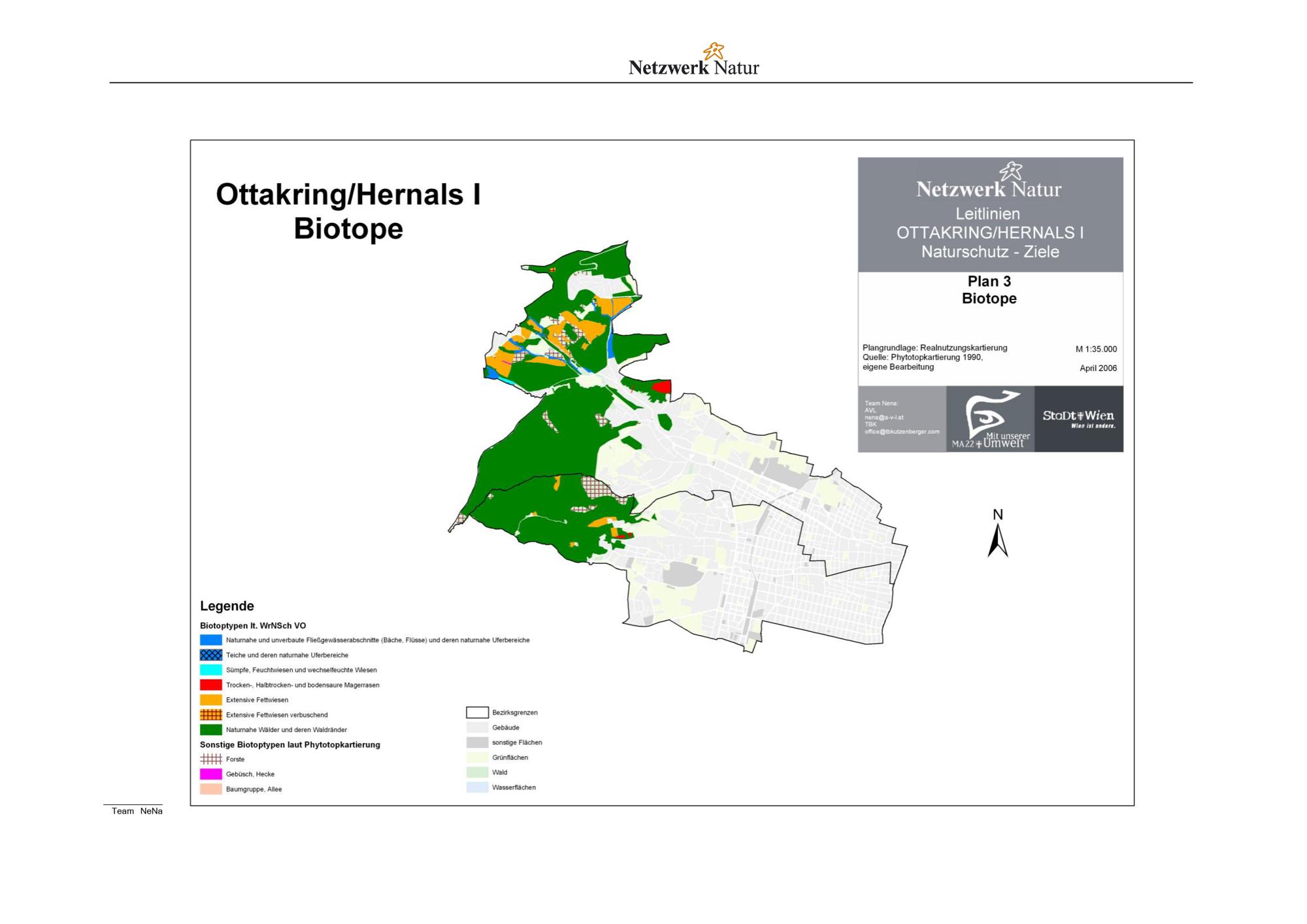
Task: Click the Forste hatched legend symbol
Action: [x=210, y=759]
